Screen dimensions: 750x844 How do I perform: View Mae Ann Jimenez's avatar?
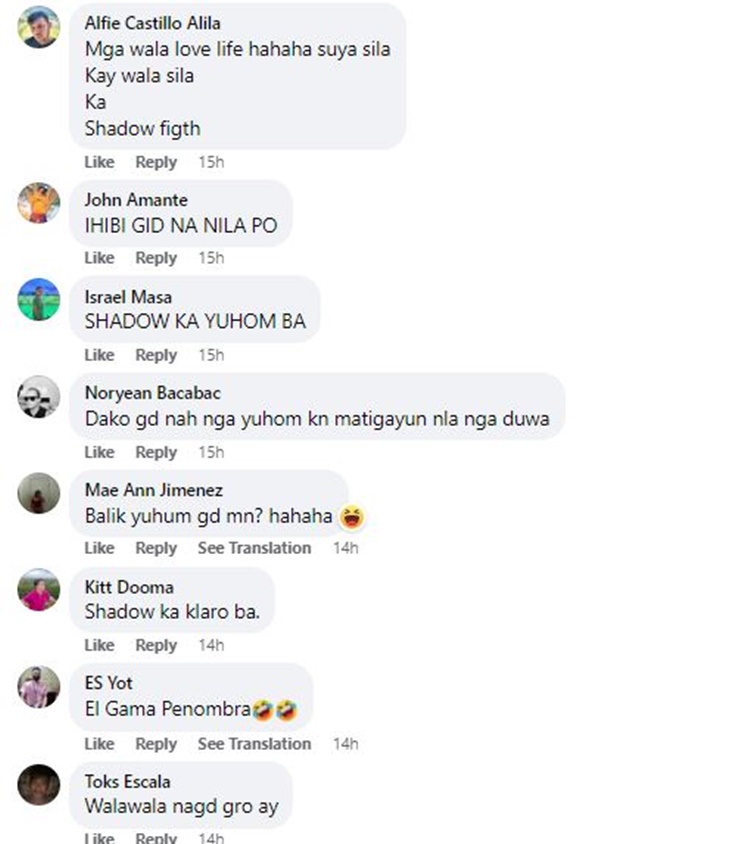tap(39, 493)
